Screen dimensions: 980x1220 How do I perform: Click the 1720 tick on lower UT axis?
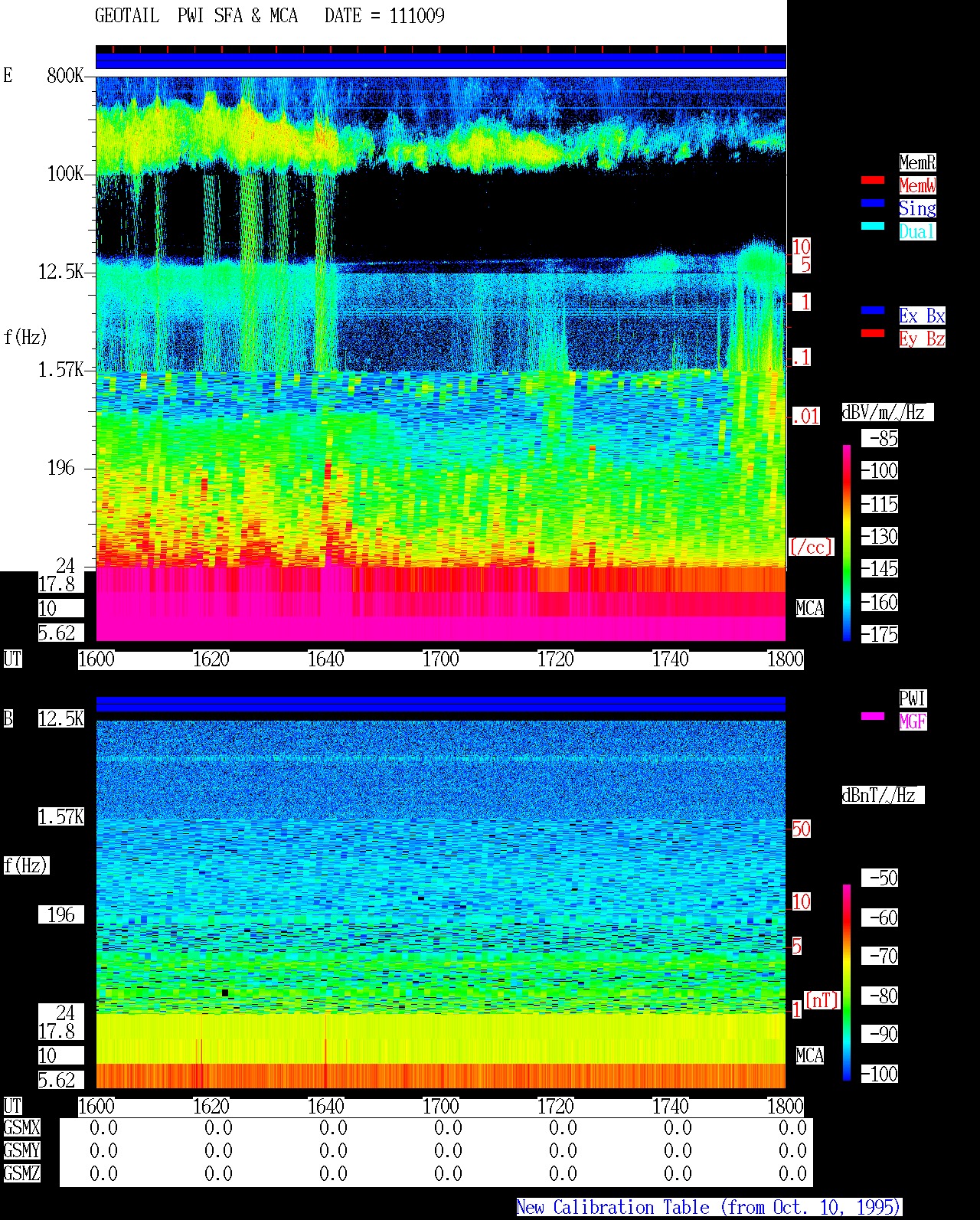tap(556, 1107)
